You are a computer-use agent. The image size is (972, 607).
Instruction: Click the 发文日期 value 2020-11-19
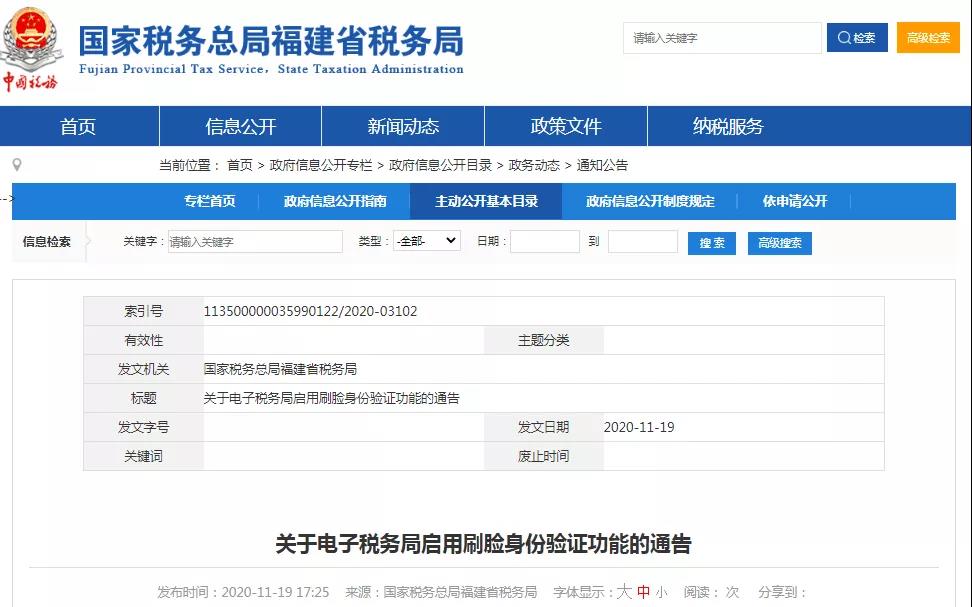(x=639, y=427)
